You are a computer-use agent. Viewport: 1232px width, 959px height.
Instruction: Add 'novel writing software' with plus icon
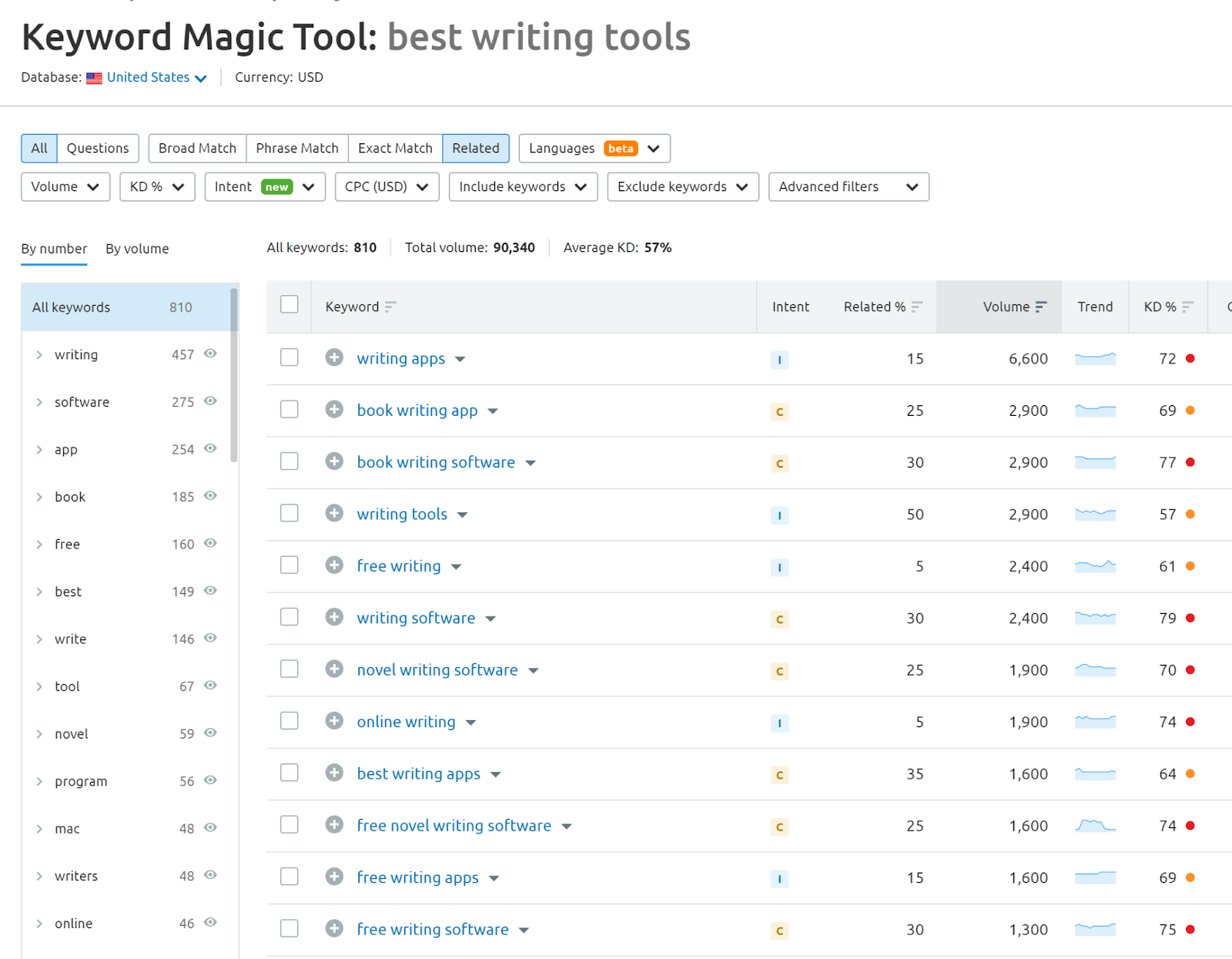pos(334,669)
